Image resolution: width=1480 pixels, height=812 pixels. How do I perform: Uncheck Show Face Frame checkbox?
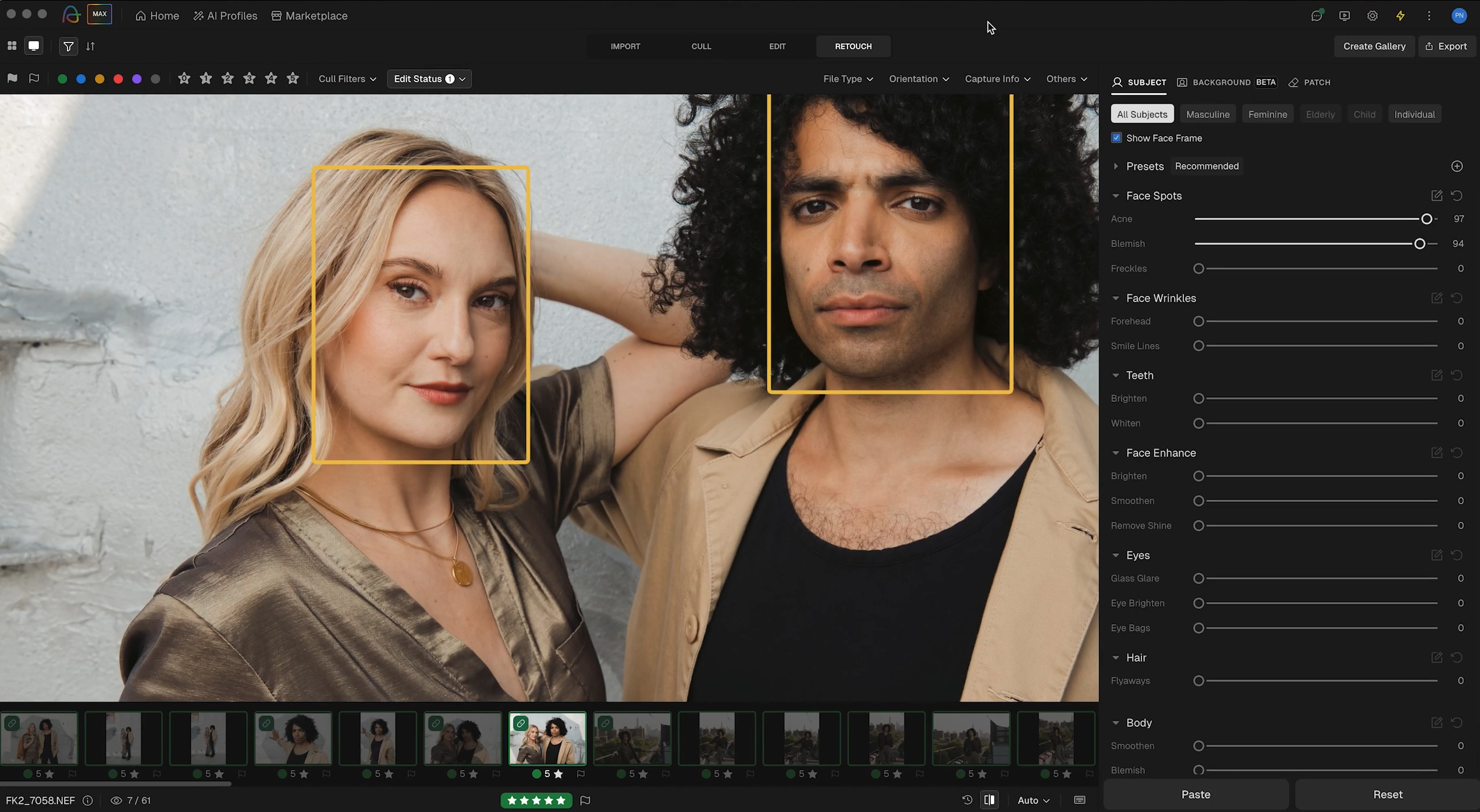pyautogui.click(x=1116, y=138)
